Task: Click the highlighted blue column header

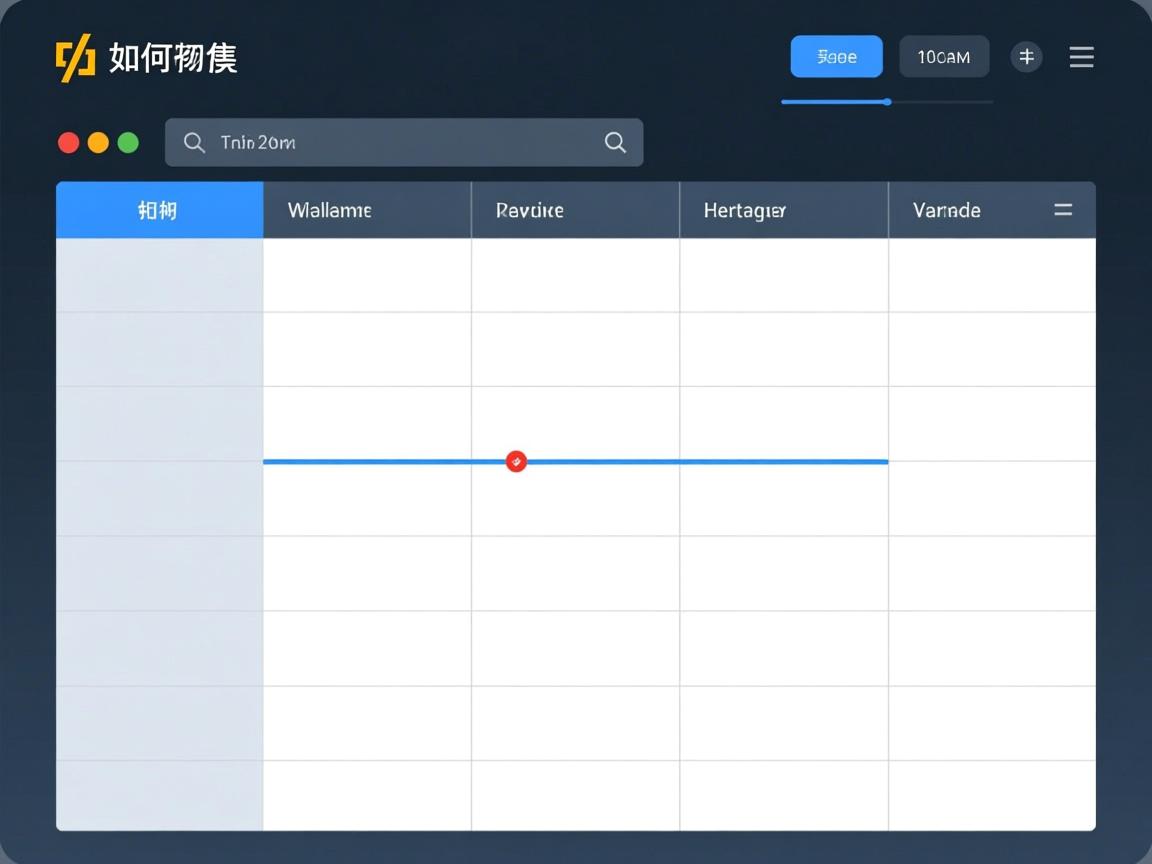Action: [159, 210]
